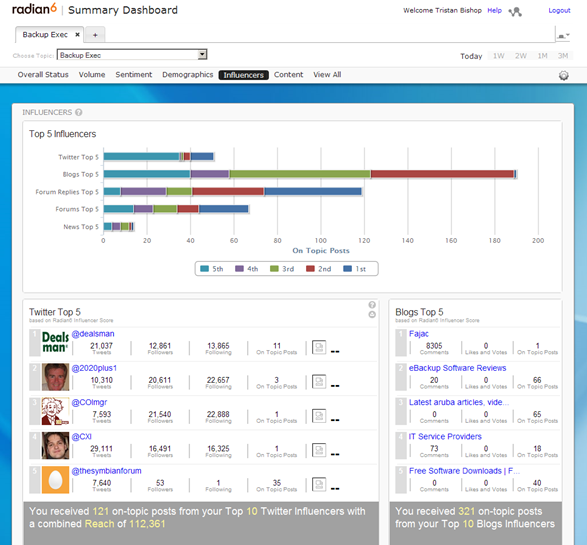This screenshot has width=587, height=545.
Task: Toggle the 3rd legend swatch
Action: click(x=274, y=268)
